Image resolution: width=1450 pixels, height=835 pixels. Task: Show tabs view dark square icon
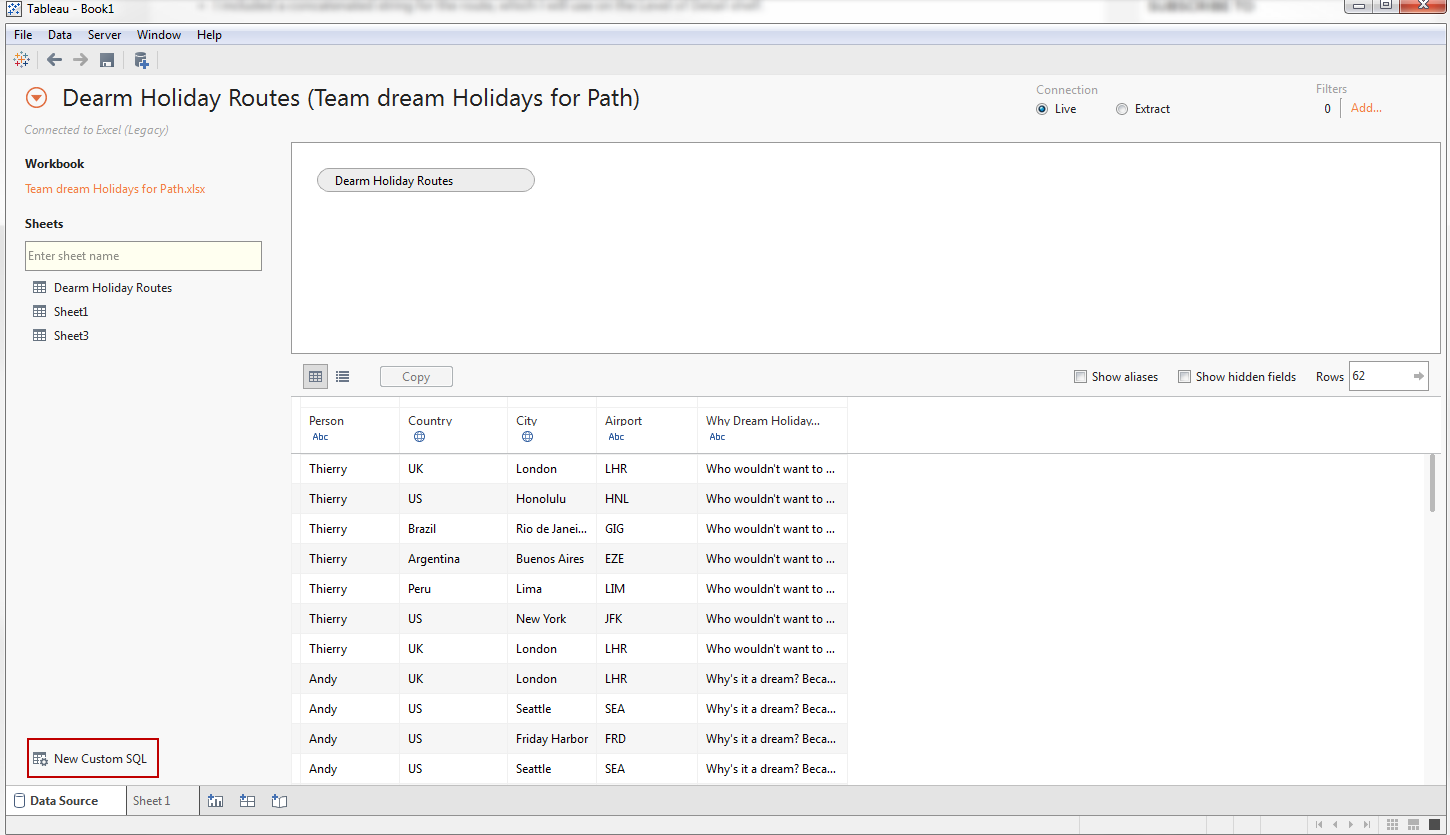[1433, 825]
